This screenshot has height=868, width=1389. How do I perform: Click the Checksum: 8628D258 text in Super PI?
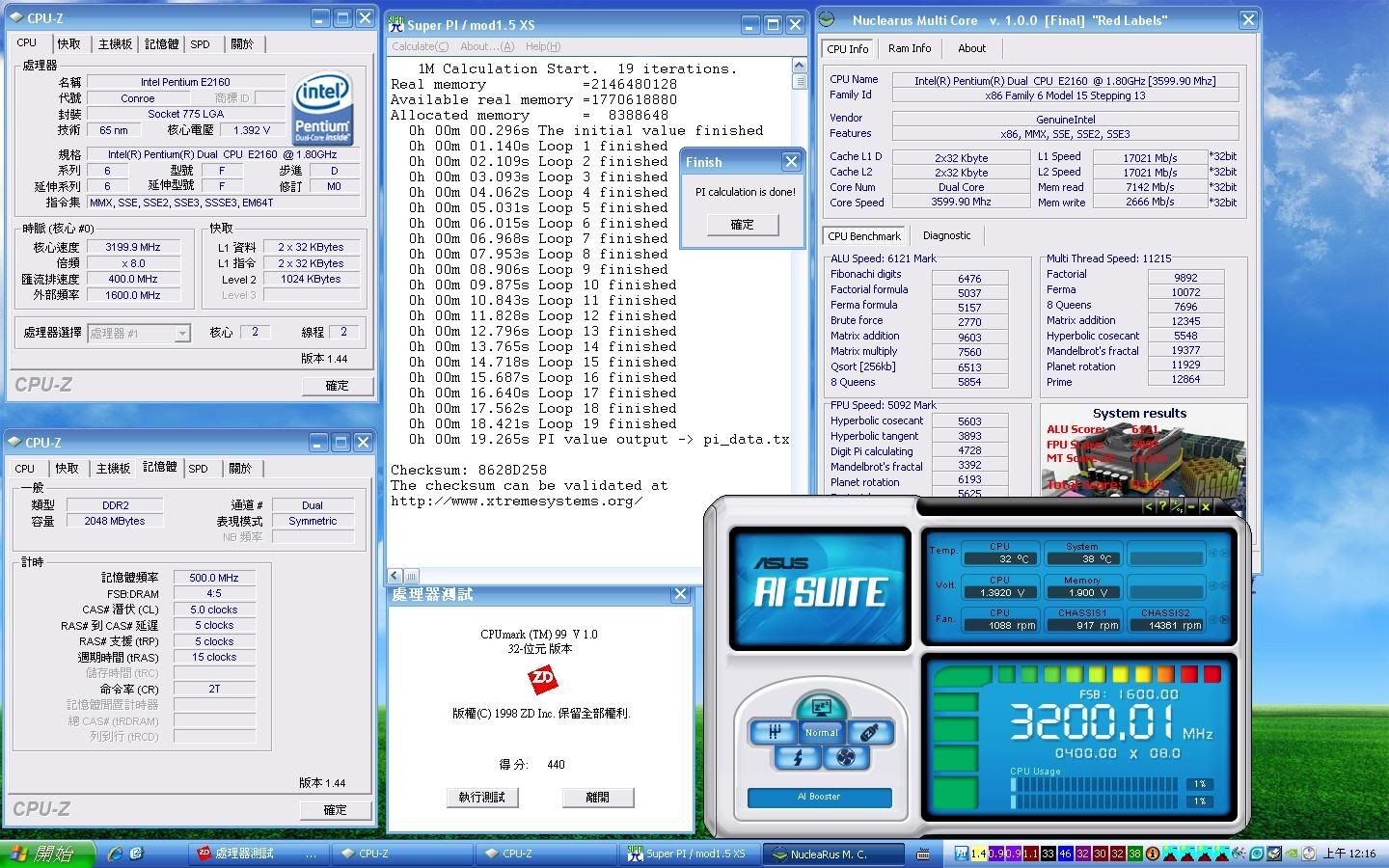coord(469,470)
